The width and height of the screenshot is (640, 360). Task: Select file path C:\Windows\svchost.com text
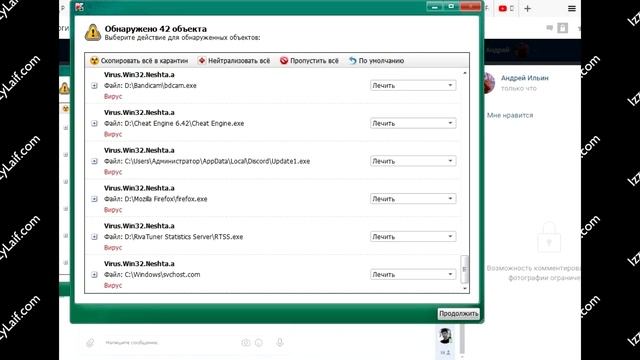point(162,275)
